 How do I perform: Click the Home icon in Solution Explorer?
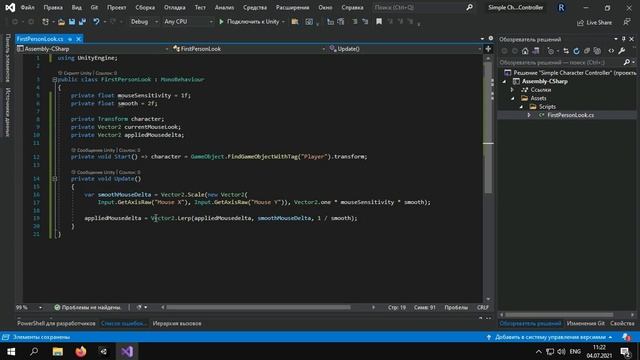point(525,51)
